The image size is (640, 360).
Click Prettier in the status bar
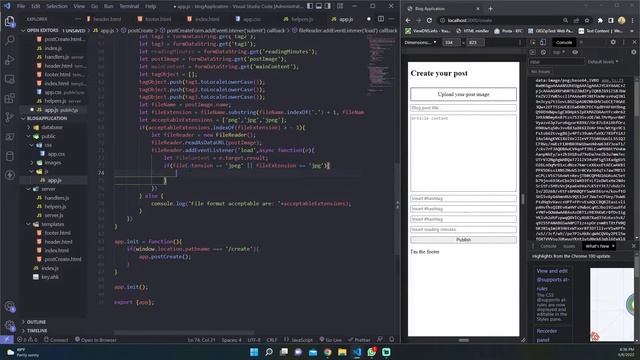click(359, 340)
